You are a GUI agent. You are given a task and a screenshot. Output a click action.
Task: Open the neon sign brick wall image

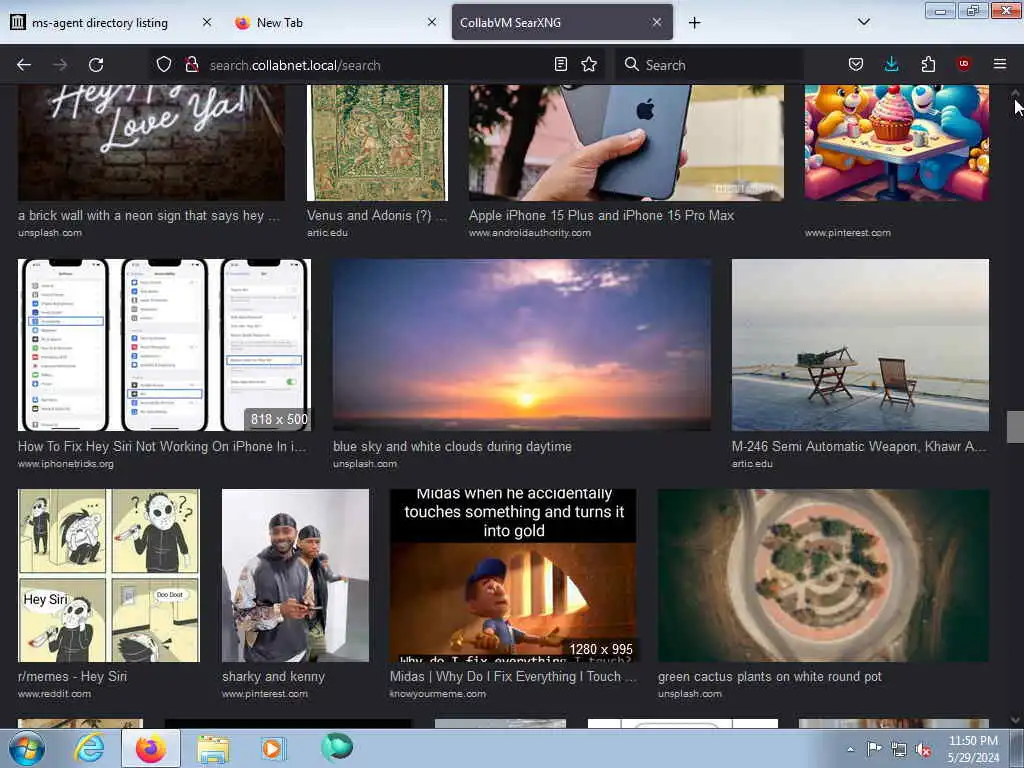coord(151,142)
